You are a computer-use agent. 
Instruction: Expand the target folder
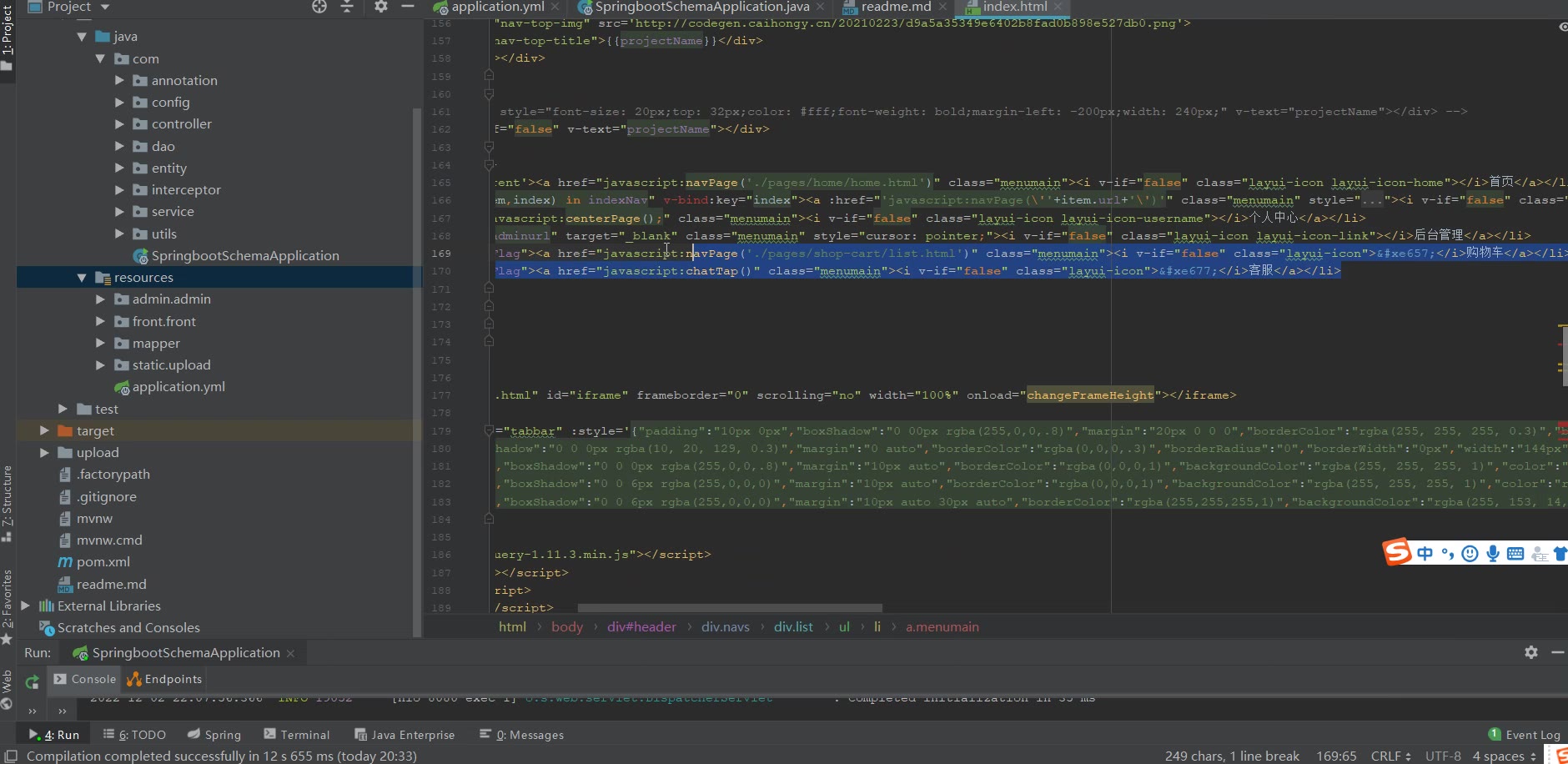(44, 430)
